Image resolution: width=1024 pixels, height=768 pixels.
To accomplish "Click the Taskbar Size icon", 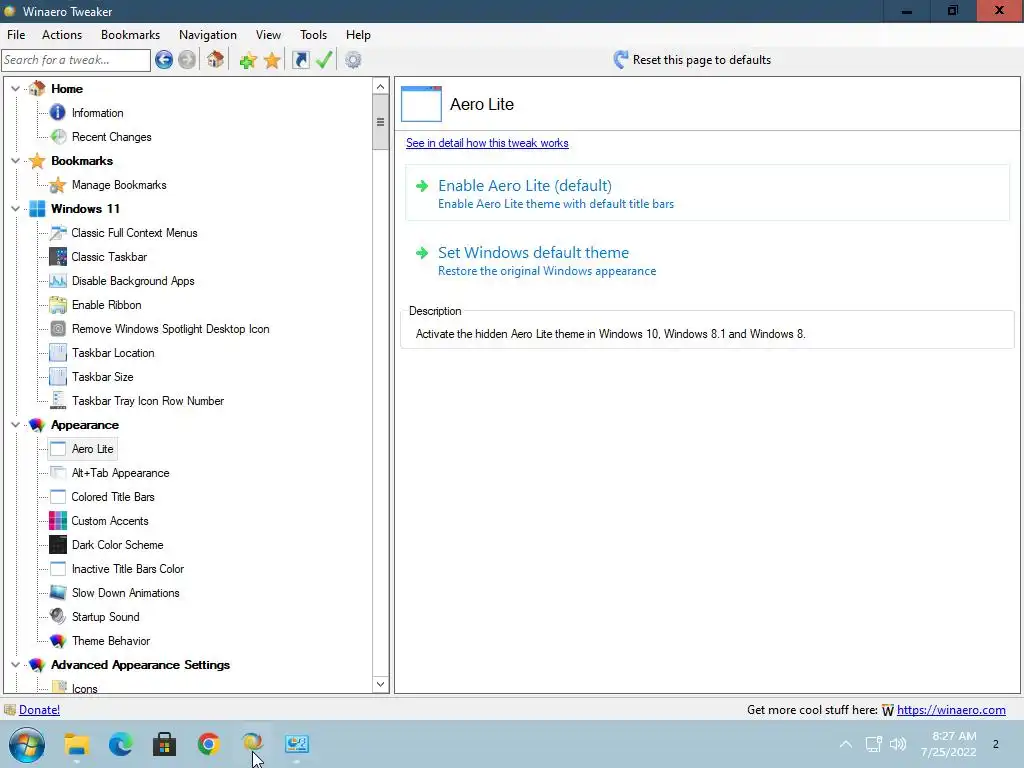I will (57, 377).
